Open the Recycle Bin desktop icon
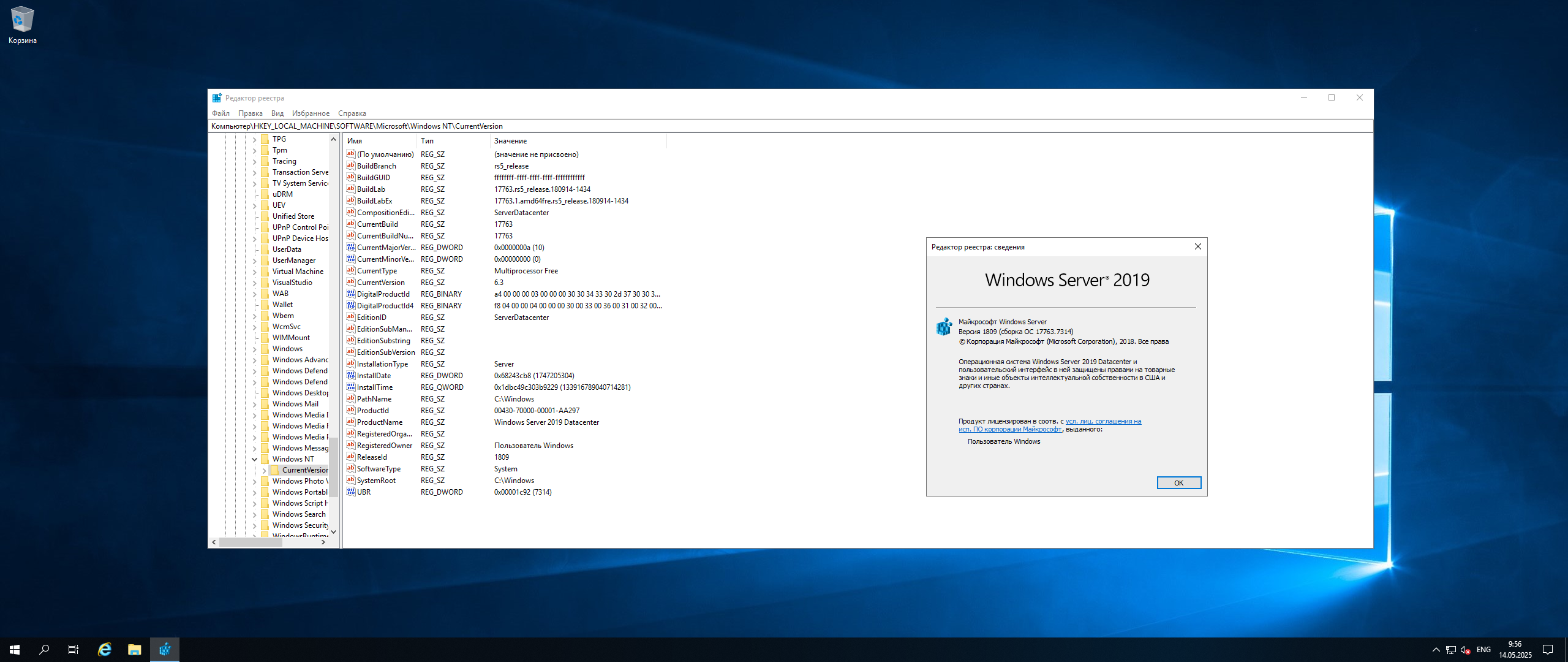 pos(22,25)
